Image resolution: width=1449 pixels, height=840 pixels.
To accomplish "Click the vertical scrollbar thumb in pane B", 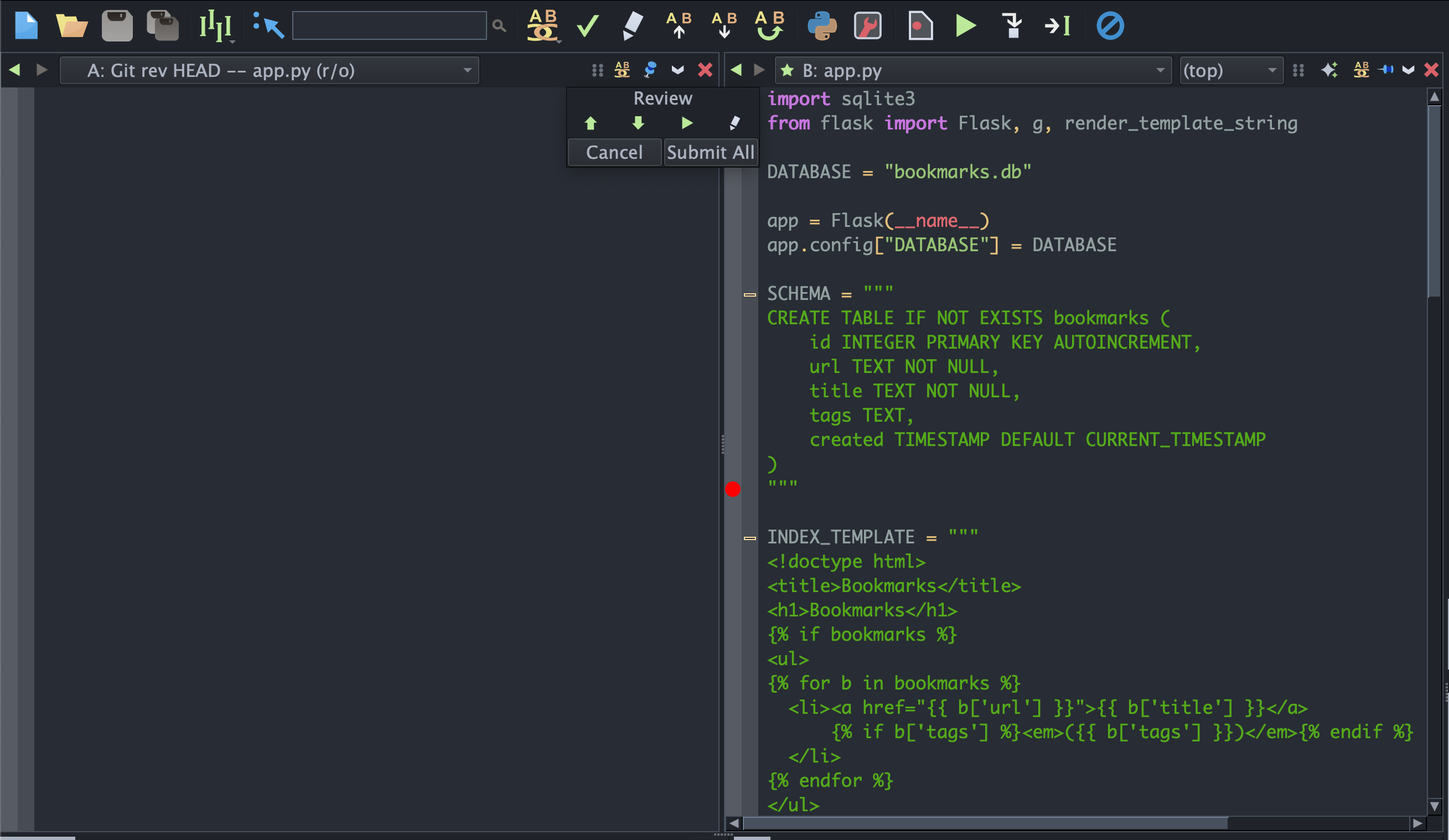I will tap(1434, 201).
